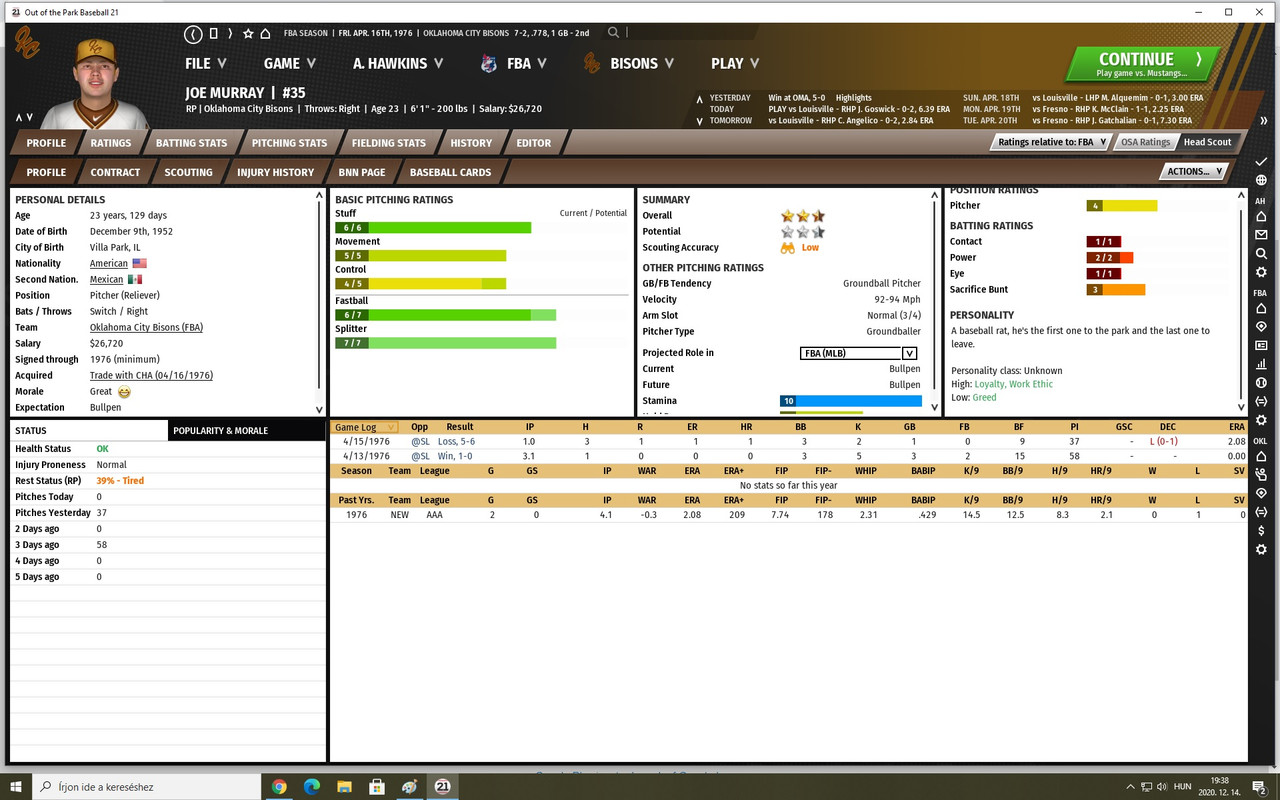Open the search magnifier in top bar
1280x800 pixels.
coord(613,33)
